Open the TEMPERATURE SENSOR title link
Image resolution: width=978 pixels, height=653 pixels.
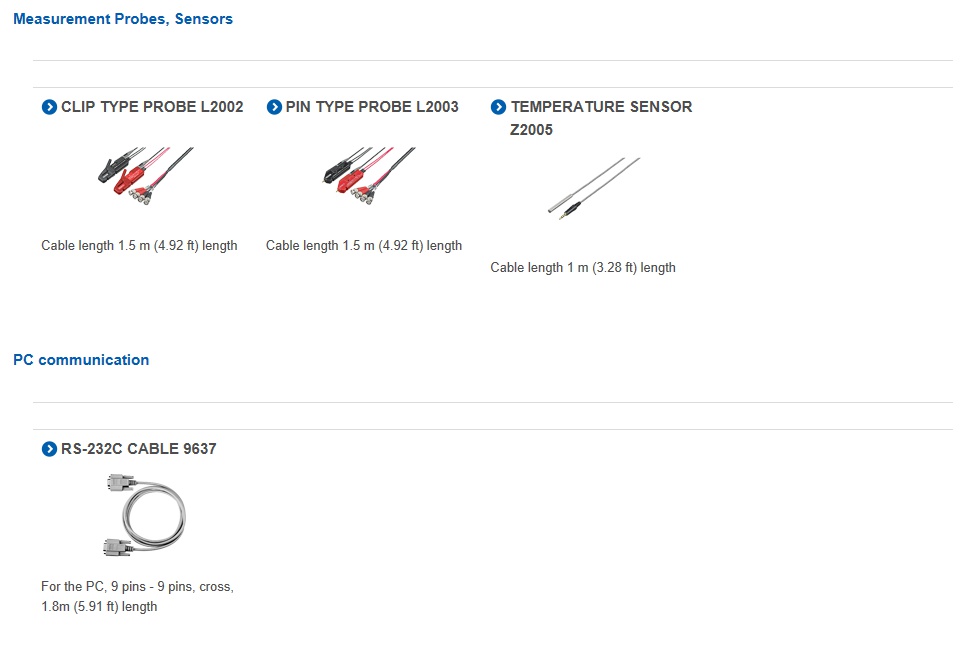pos(601,107)
